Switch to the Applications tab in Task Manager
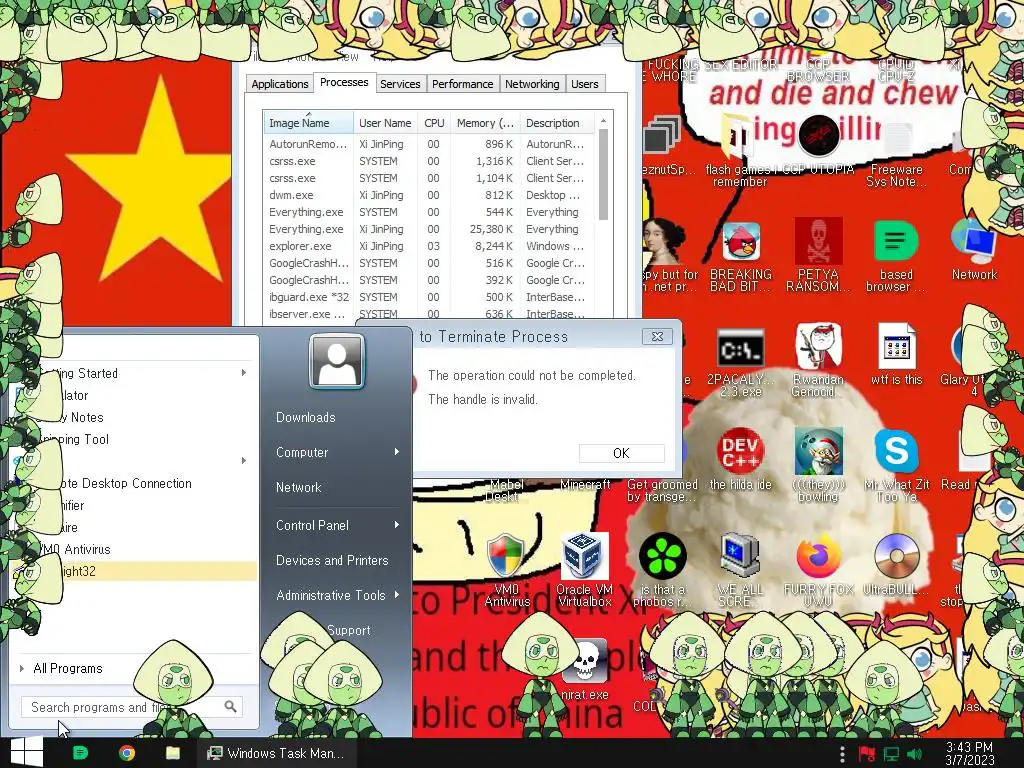Viewport: 1024px width, 768px height. pos(280,84)
